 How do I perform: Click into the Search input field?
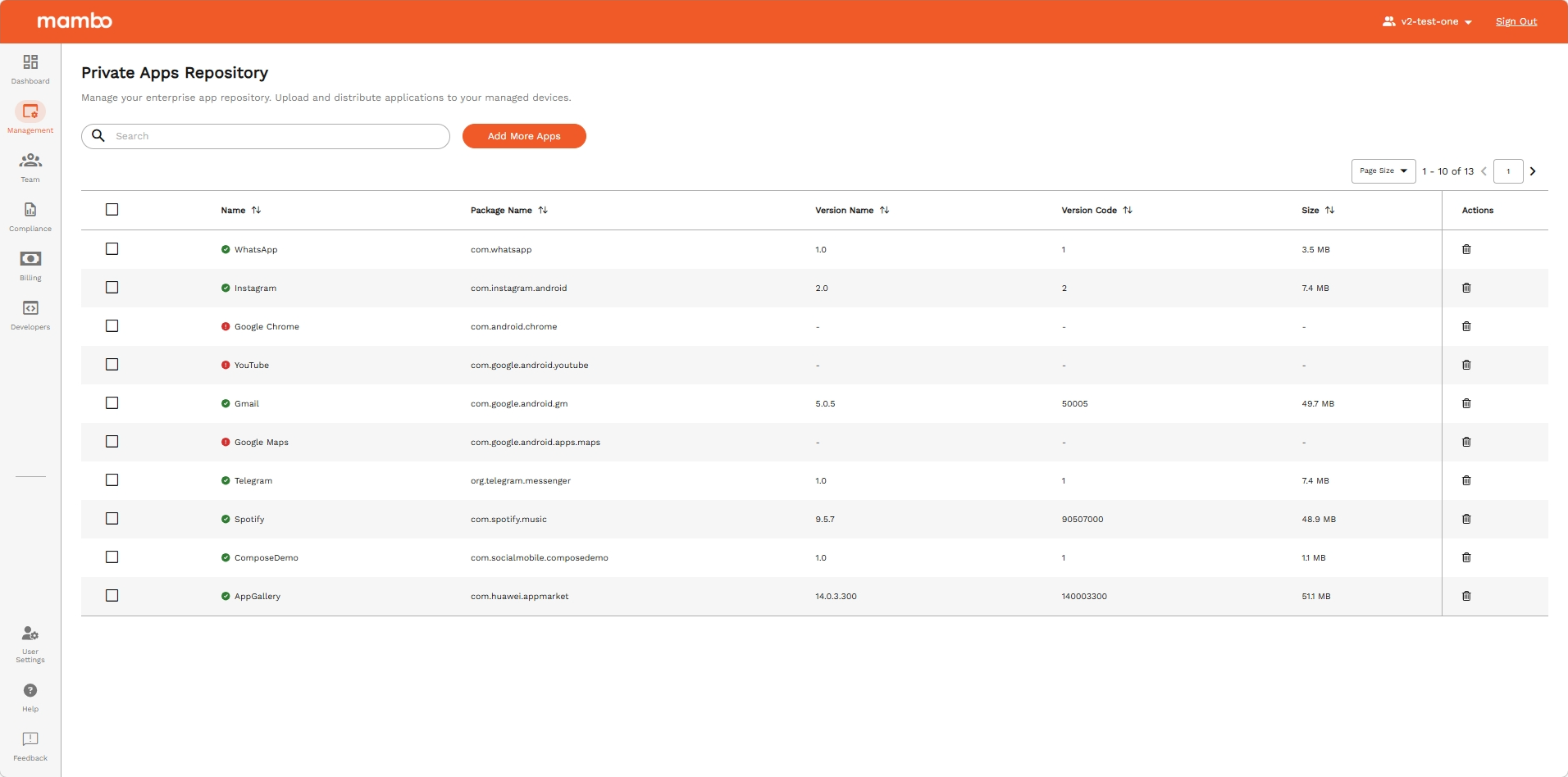pyautogui.click(x=266, y=136)
